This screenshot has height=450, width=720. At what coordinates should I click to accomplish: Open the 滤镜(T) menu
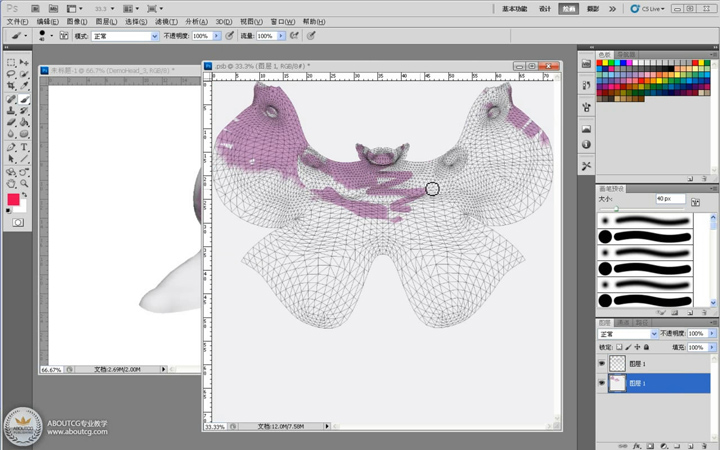pyautogui.click(x=166, y=22)
